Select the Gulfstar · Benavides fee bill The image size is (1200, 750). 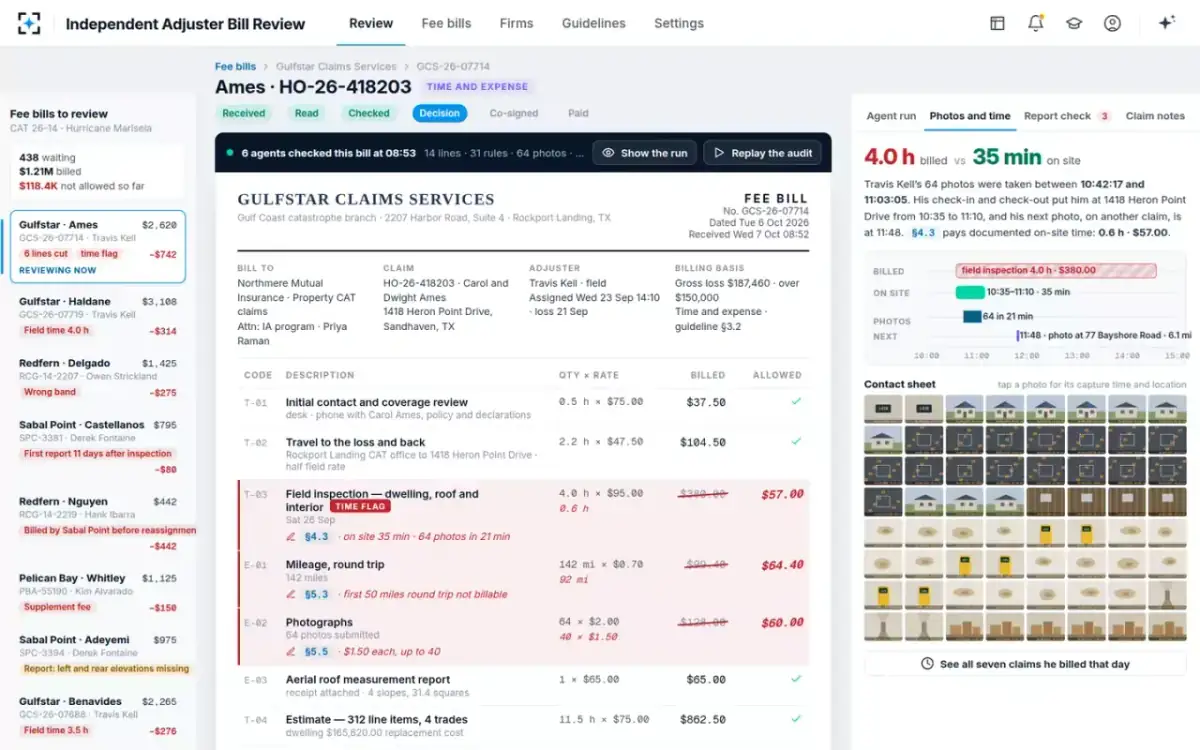[x=97, y=716]
